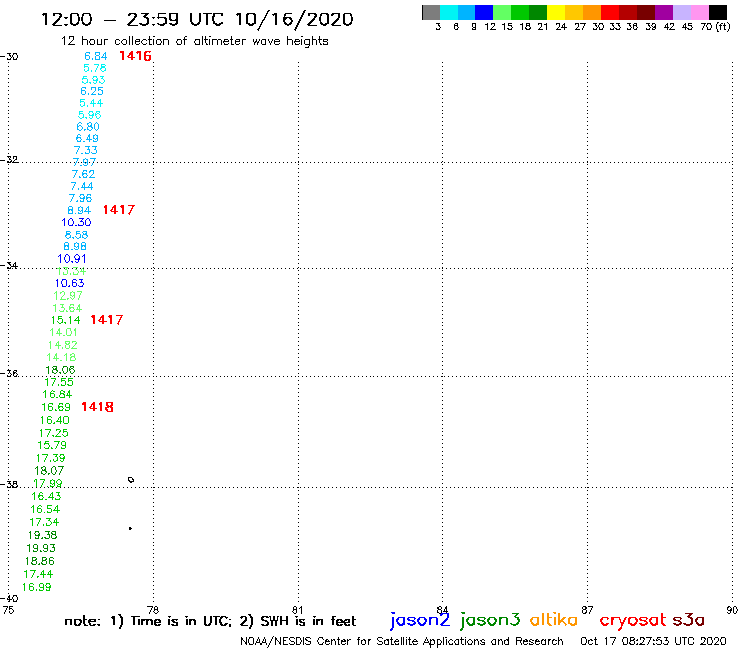Click the wave height value "7.33"
740x650 pixels.
pyautogui.click(x=85, y=150)
